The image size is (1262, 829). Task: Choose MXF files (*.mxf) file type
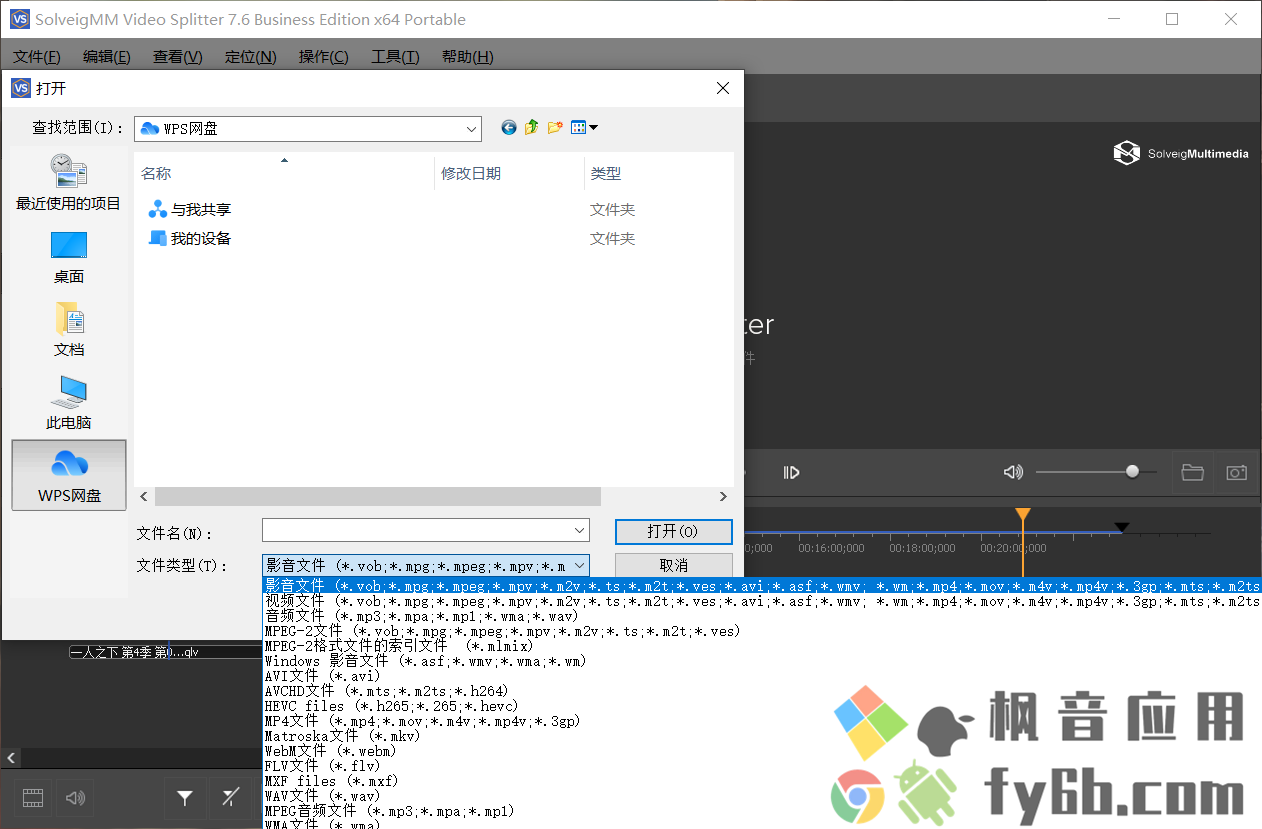pyautogui.click(x=762, y=781)
